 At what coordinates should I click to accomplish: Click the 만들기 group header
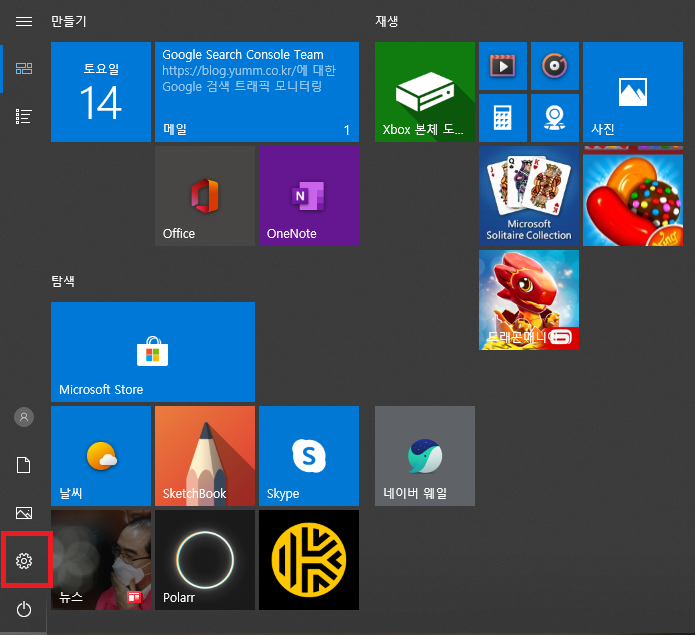(69, 21)
